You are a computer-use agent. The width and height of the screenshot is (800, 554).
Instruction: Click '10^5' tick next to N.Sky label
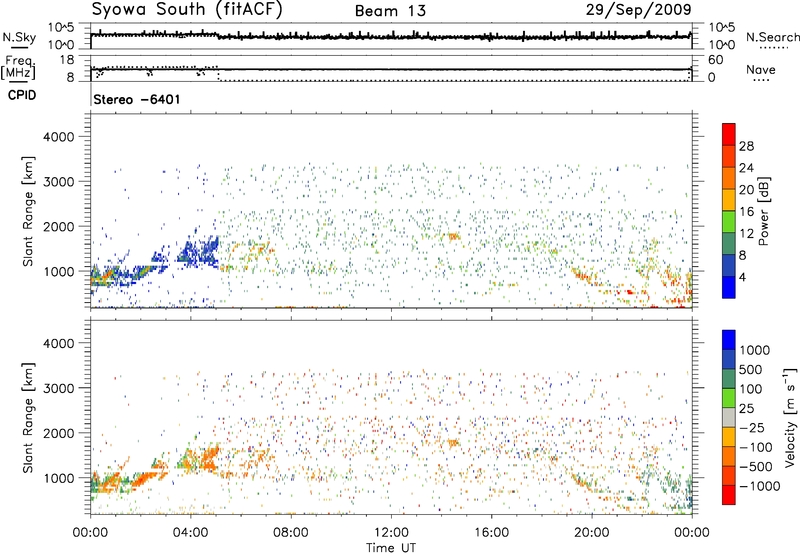[x=61, y=27]
